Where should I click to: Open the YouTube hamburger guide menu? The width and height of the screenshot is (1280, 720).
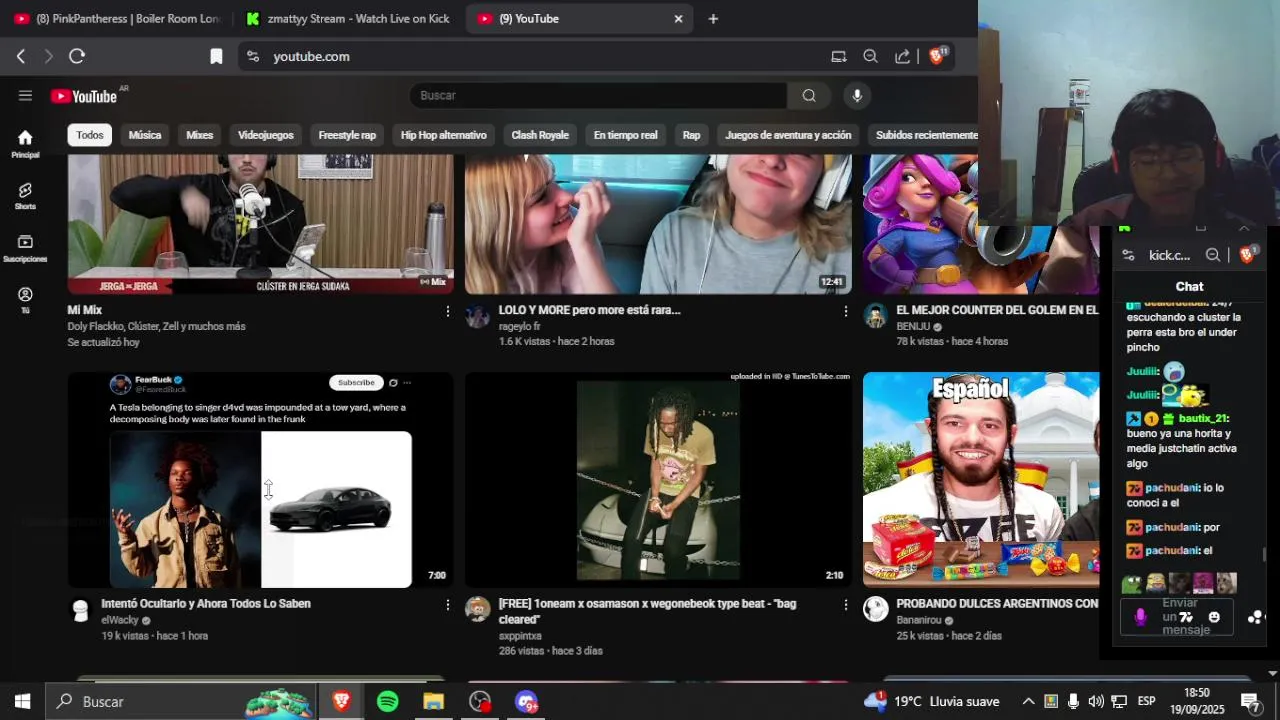[25, 96]
